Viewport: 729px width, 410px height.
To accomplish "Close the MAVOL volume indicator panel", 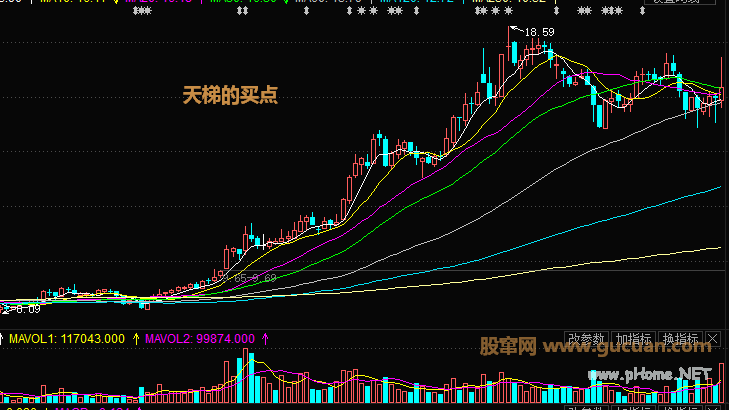I will [713, 339].
